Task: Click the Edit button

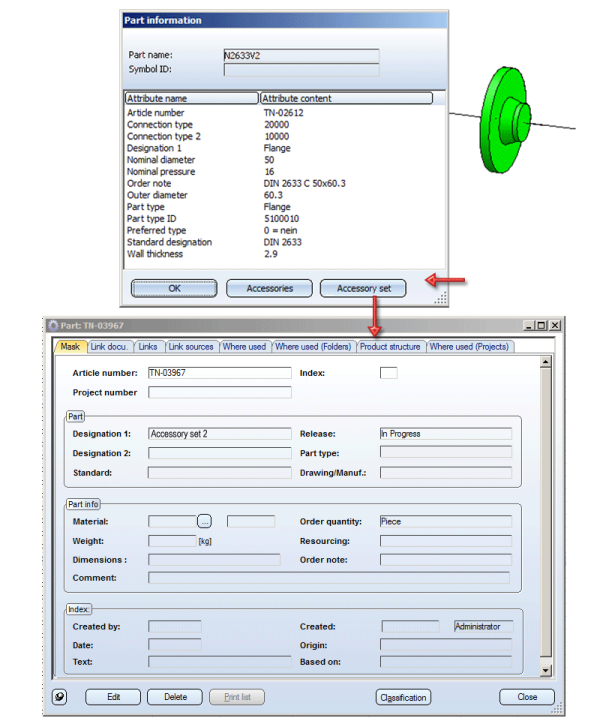Action: click(x=113, y=697)
